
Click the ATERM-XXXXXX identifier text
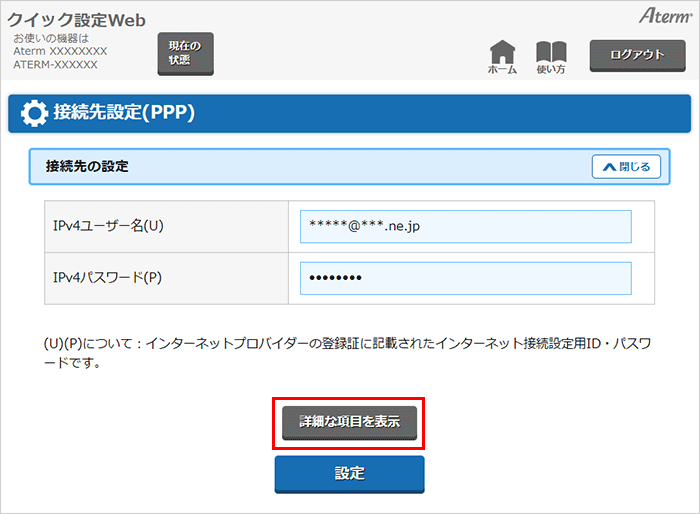pos(56,64)
